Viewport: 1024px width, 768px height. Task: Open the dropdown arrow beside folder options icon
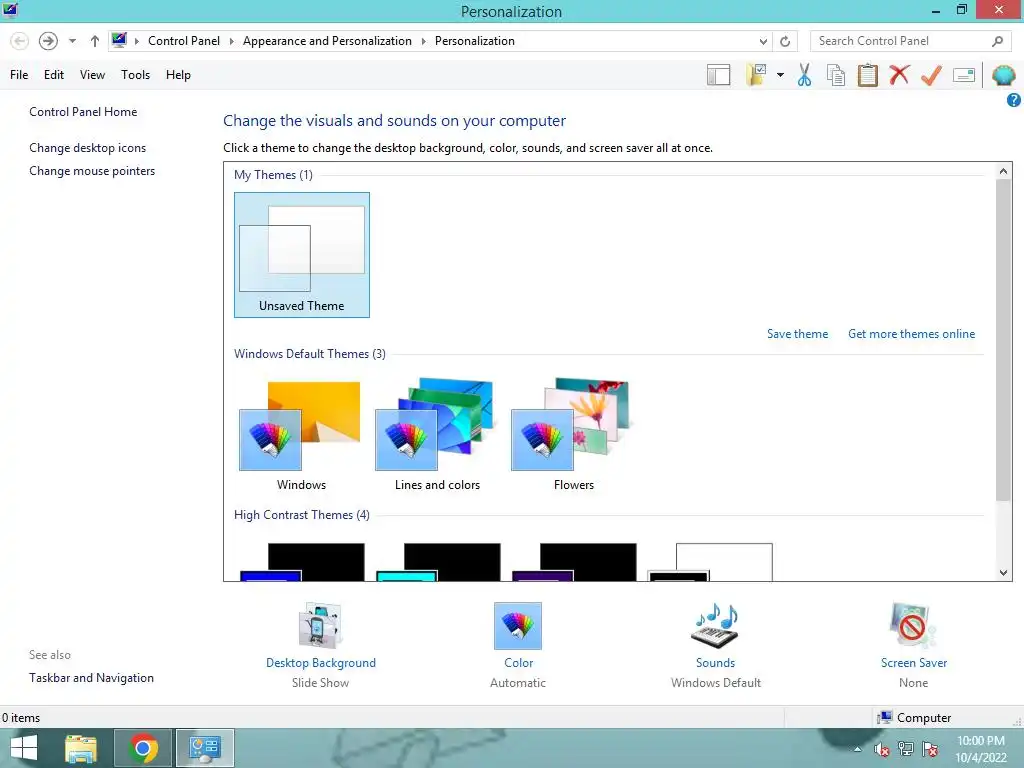(x=780, y=75)
